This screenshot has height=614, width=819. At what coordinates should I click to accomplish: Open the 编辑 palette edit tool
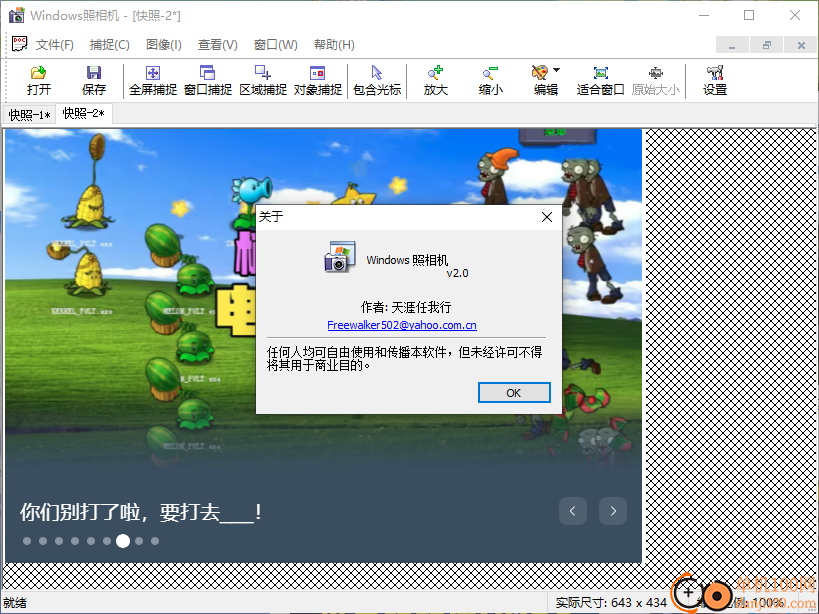tap(543, 80)
